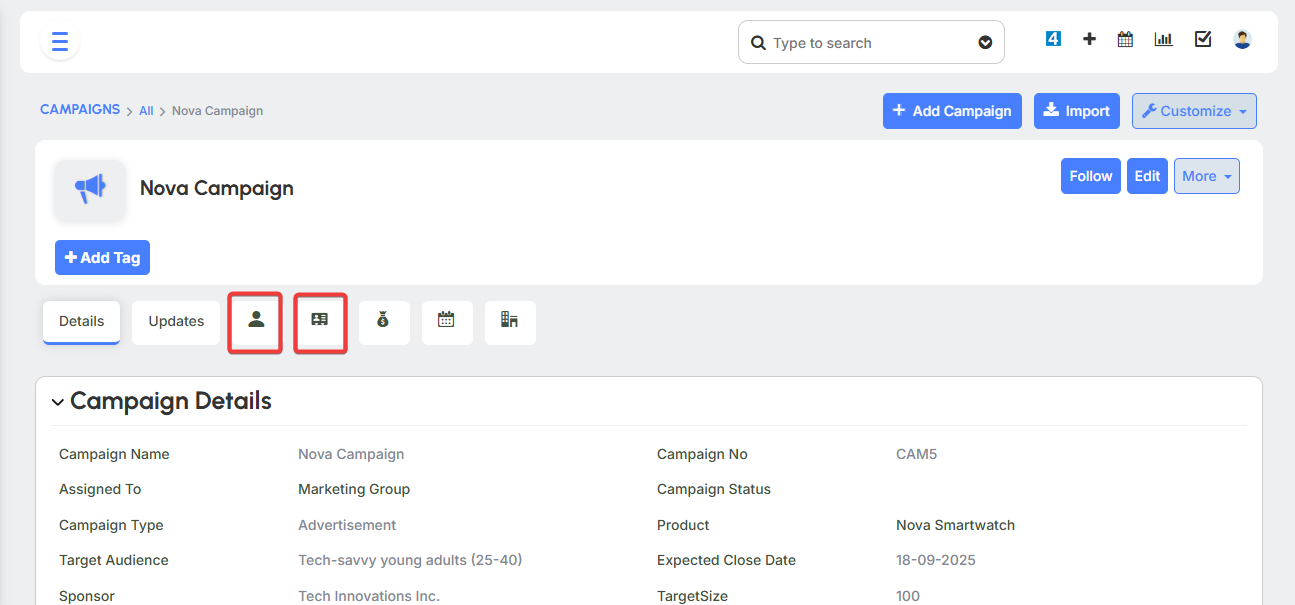Viewport: 1295px width, 605px height.
Task: Open the hamburger navigation menu
Action: pyautogui.click(x=59, y=42)
